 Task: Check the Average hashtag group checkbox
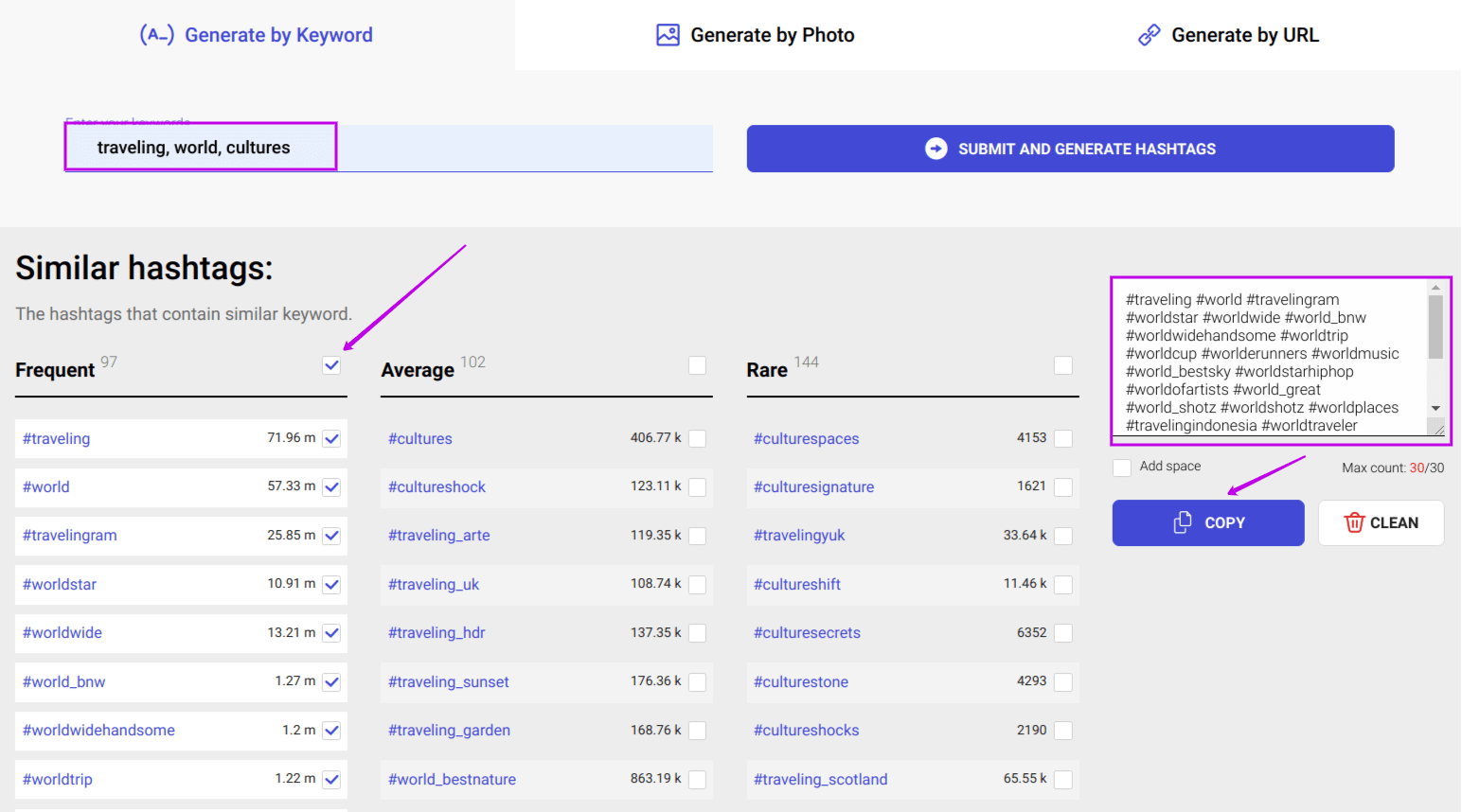[697, 365]
